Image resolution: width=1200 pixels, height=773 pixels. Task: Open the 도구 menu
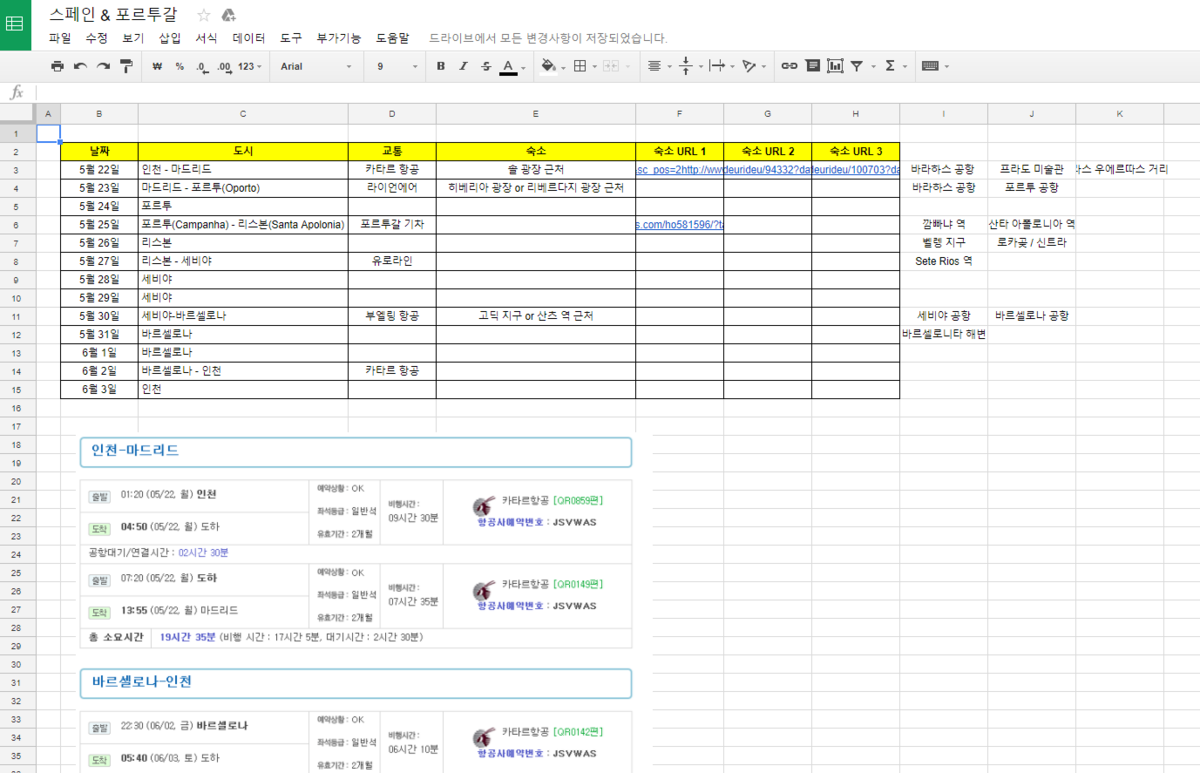click(x=291, y=38)
